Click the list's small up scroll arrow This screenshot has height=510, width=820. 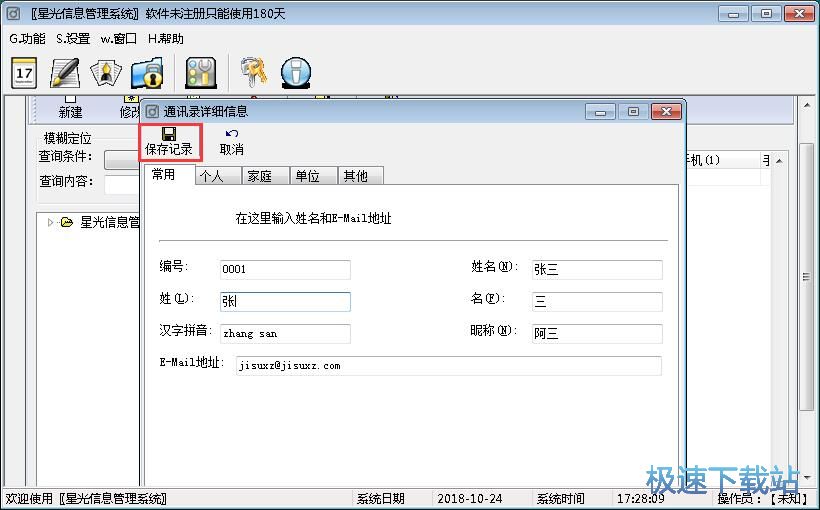coord(779,161)
